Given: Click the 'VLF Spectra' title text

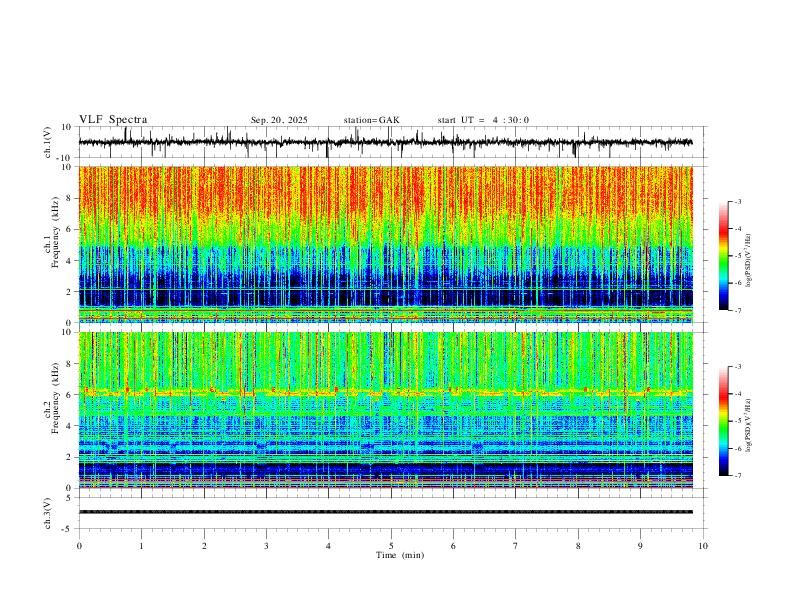Looking at the screenshot, I should pos(113,120).
